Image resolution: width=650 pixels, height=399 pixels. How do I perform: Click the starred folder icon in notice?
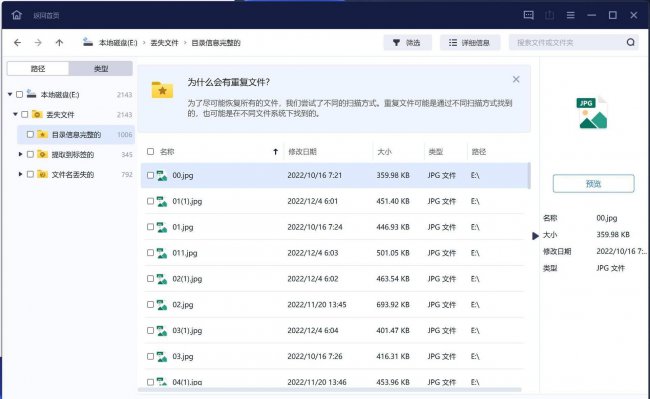click(162, 90)
